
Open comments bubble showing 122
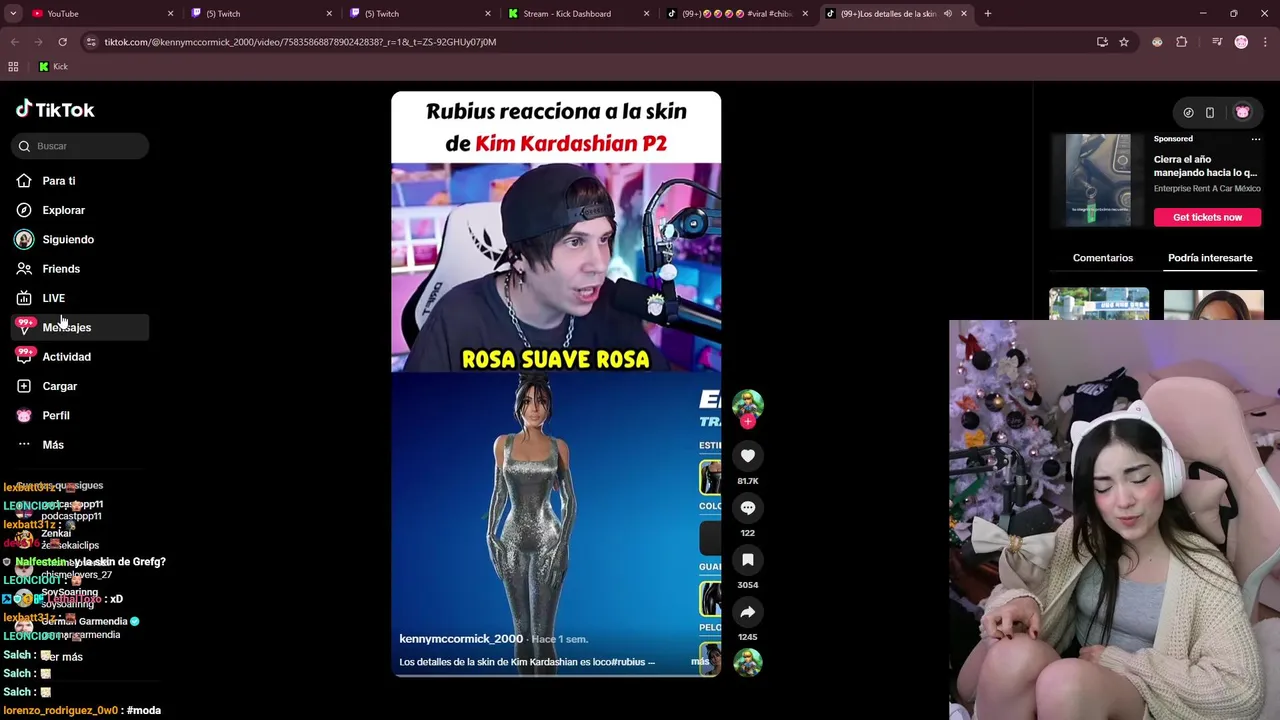[747, 508]
